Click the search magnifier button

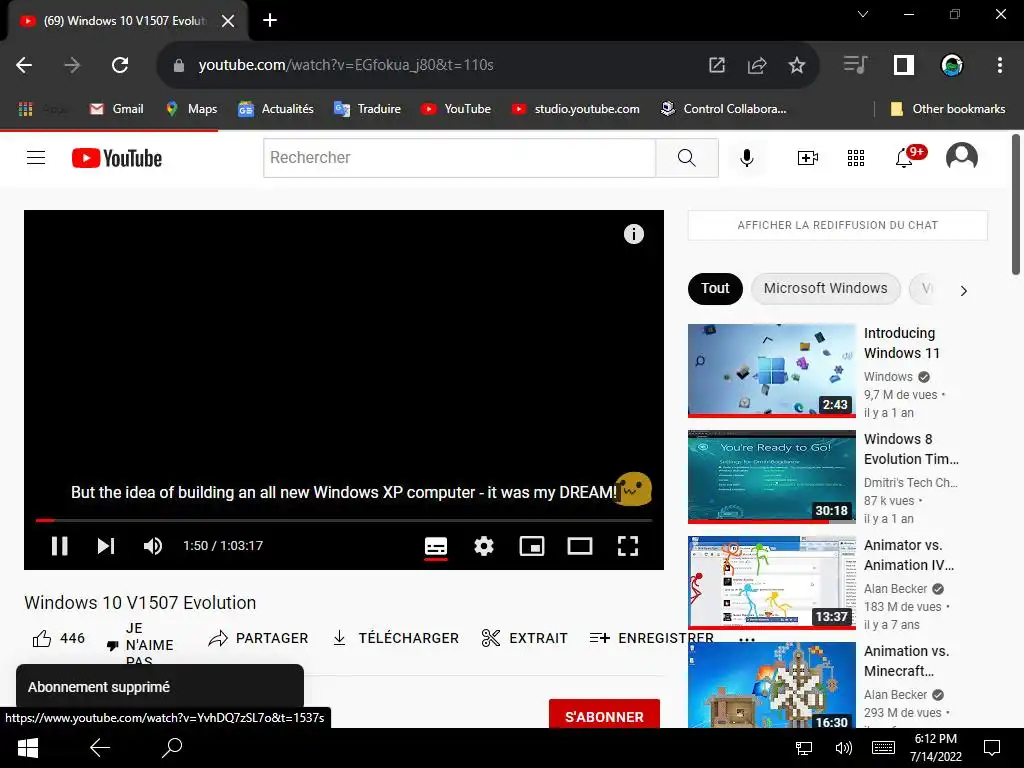(686, 157)
